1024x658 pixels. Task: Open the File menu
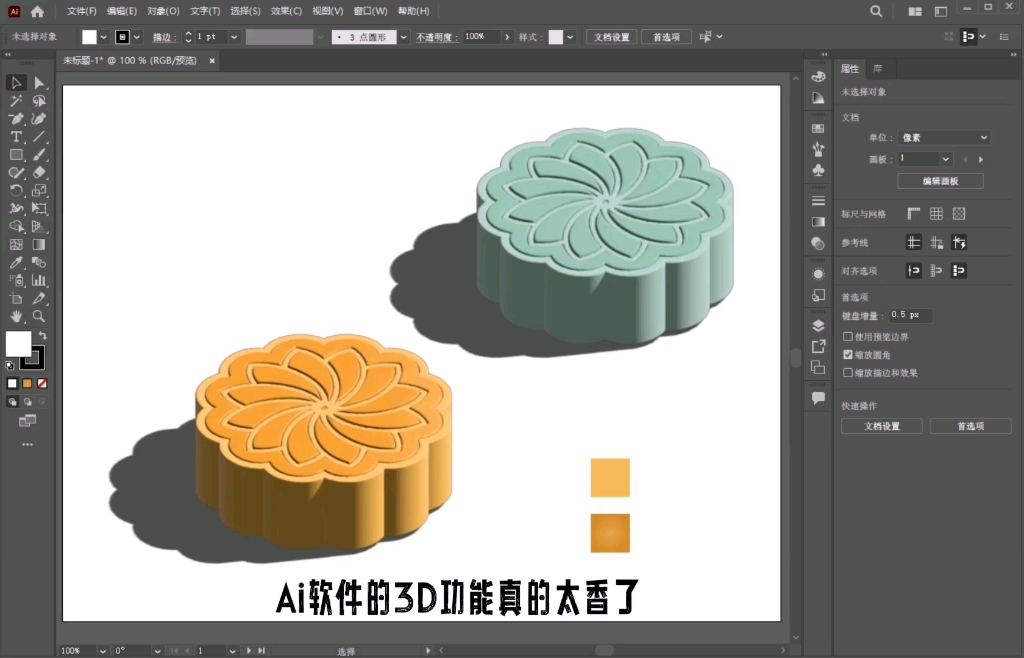click(82, 11)
